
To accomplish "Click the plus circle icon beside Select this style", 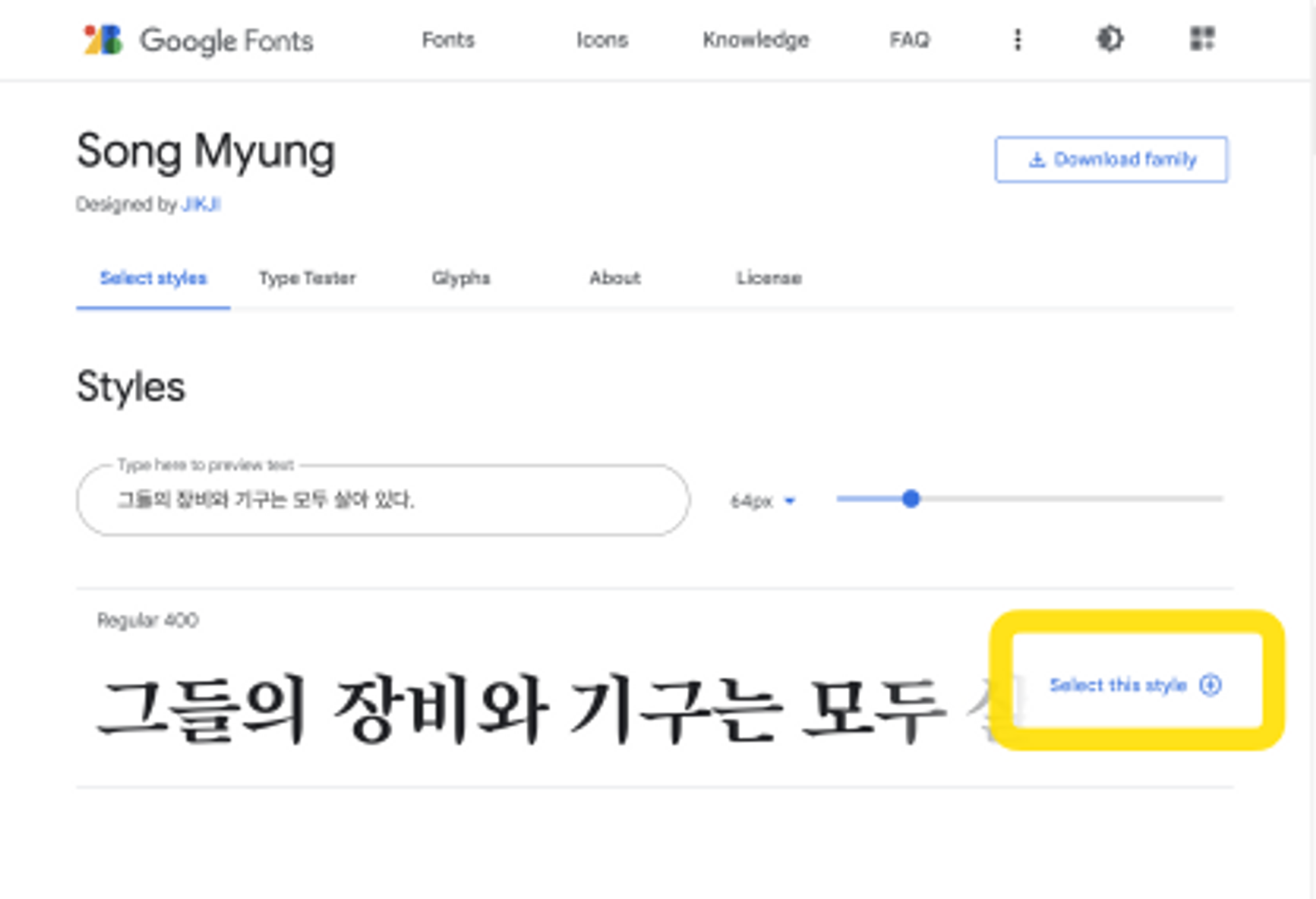I will point(1210,685).
